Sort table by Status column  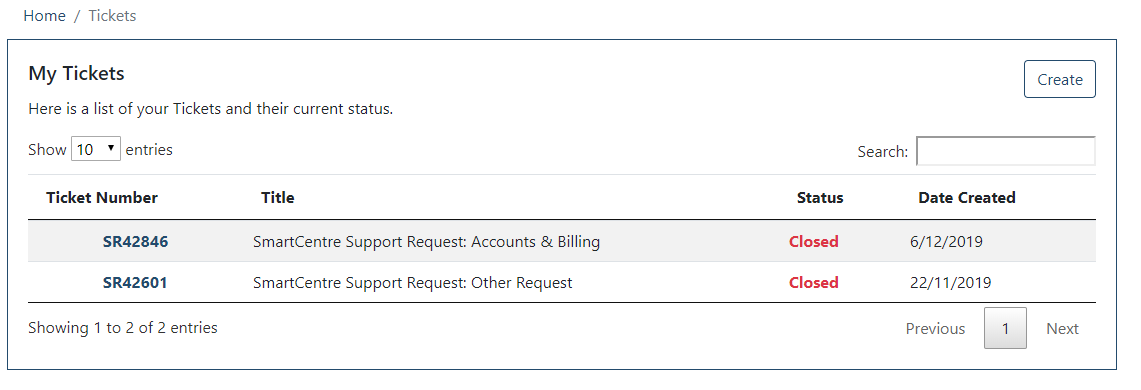click(820, 197)
